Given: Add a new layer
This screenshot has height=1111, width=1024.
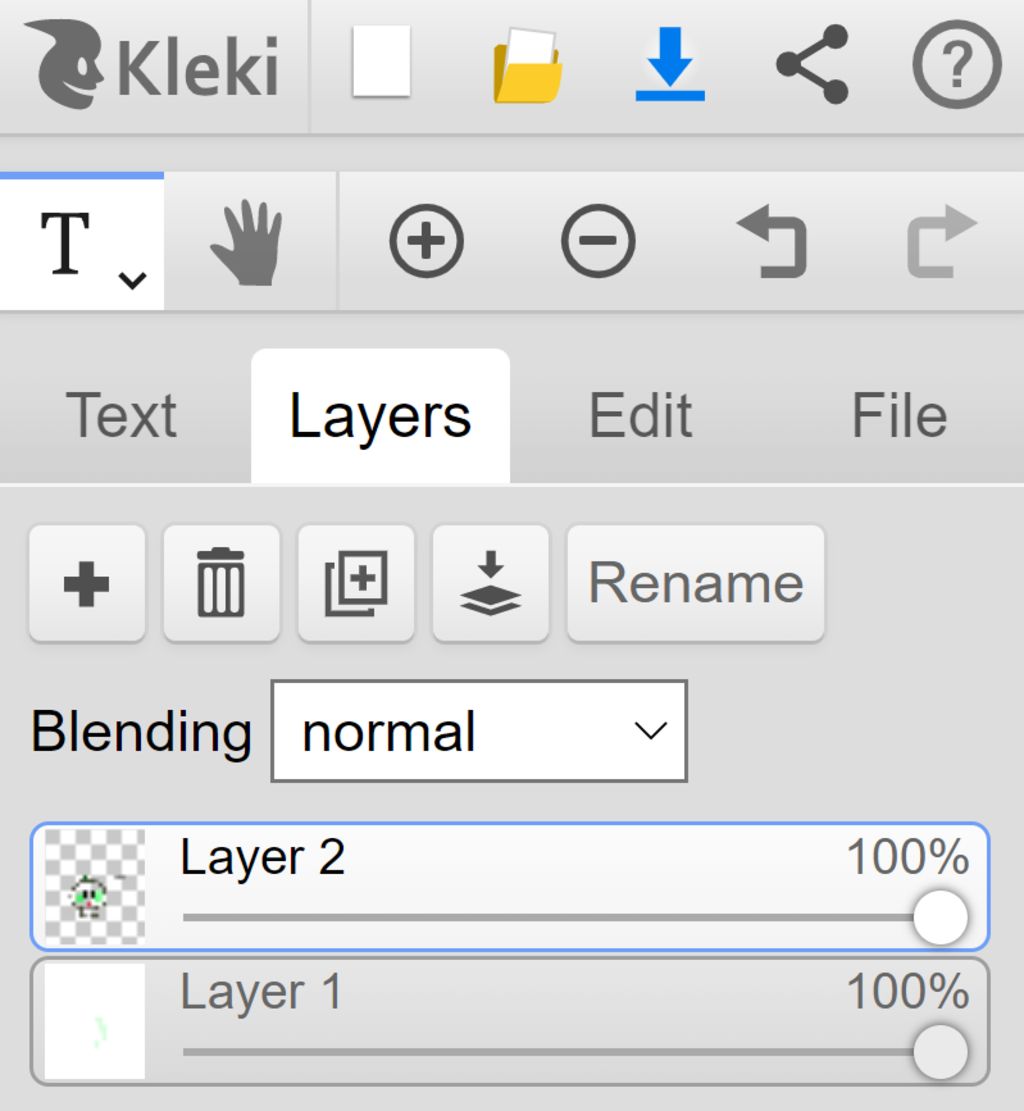Looking at the screenshot, I should (87, 584).
